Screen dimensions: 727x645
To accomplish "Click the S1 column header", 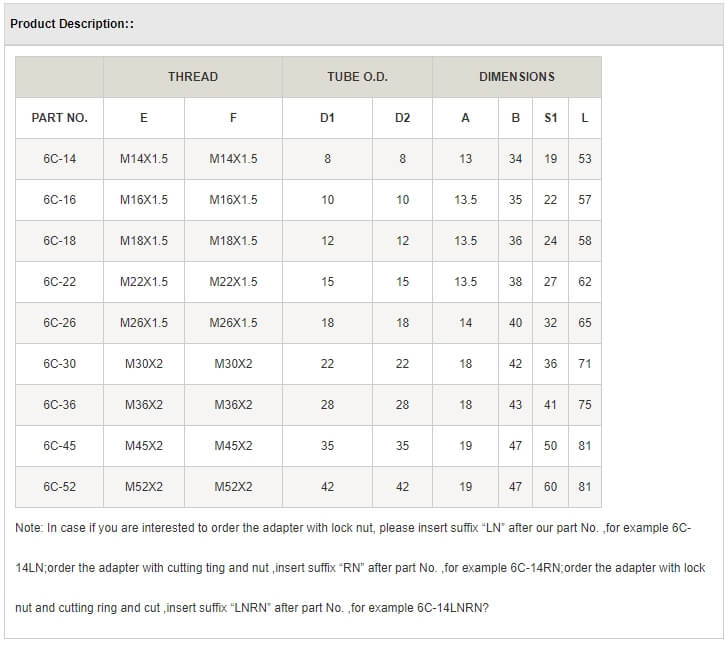I will pyautogui.click(x=551, y=118).
